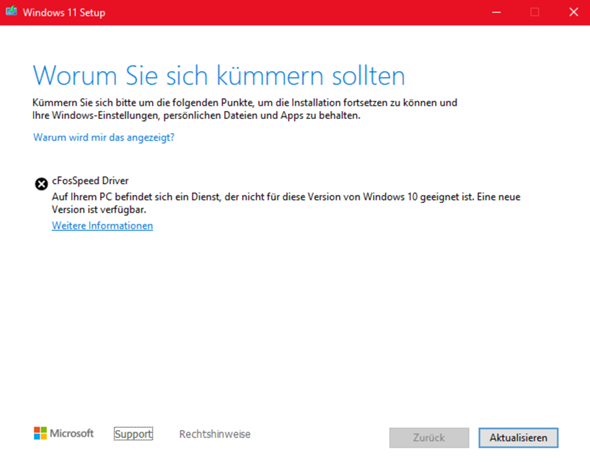Open the Support link

tap(133, 434)
